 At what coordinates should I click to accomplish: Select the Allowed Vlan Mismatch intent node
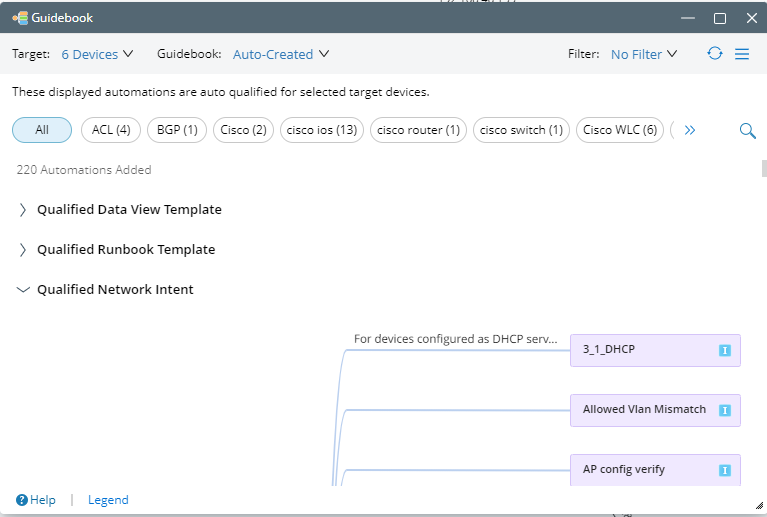tap(645, 410)
